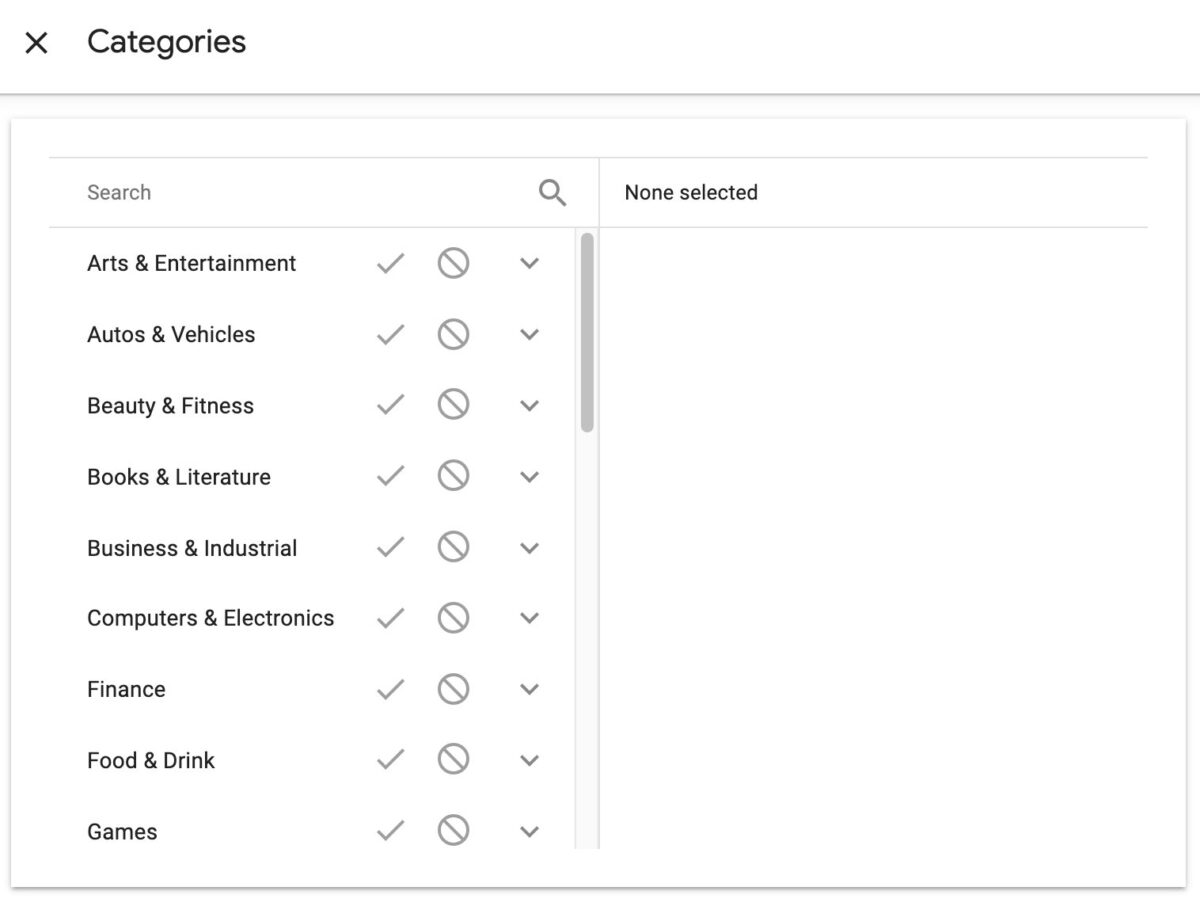Exclude the Arts & Entertainment category

(453, 263)
